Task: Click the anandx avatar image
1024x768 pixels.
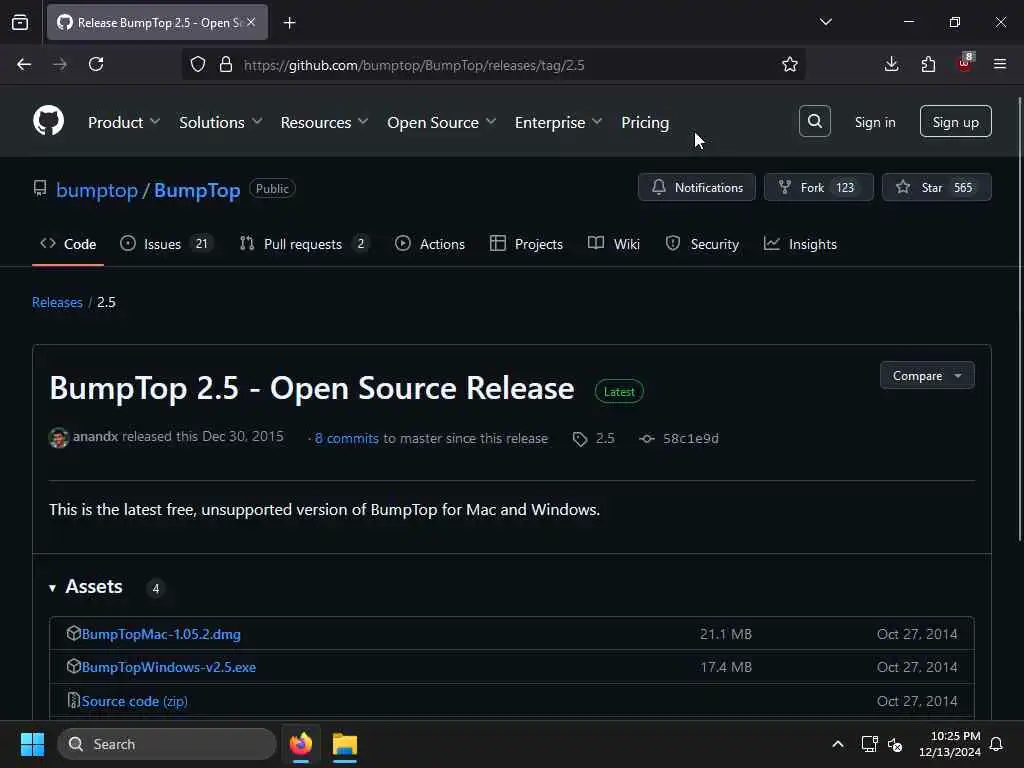Action: pyautogui.click(x=59, y=438)
